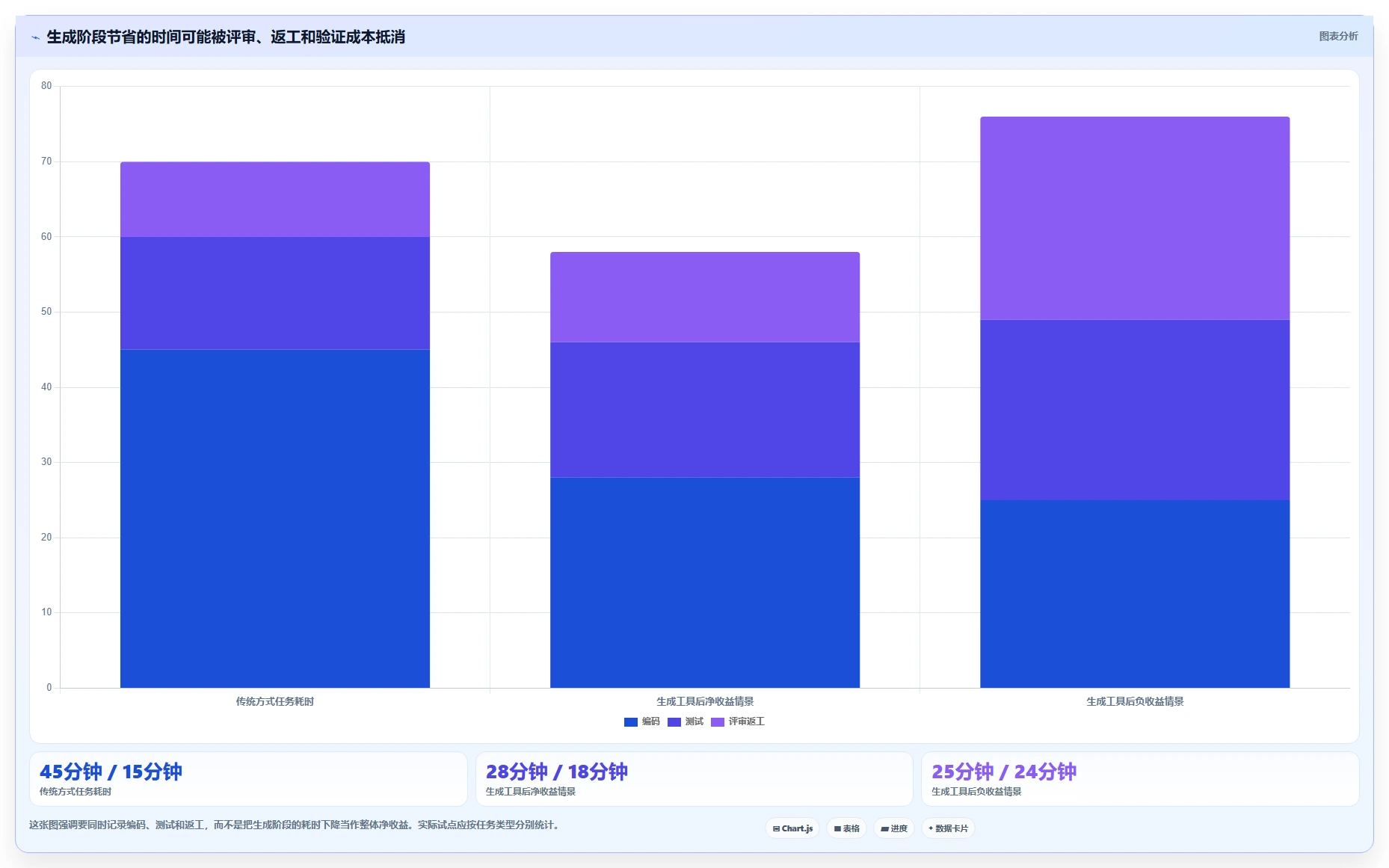Viewport: 1389px width, 868px height.
Task: Click the 45分钟 / 15分钟 card value
Action: tap(111, 772)
